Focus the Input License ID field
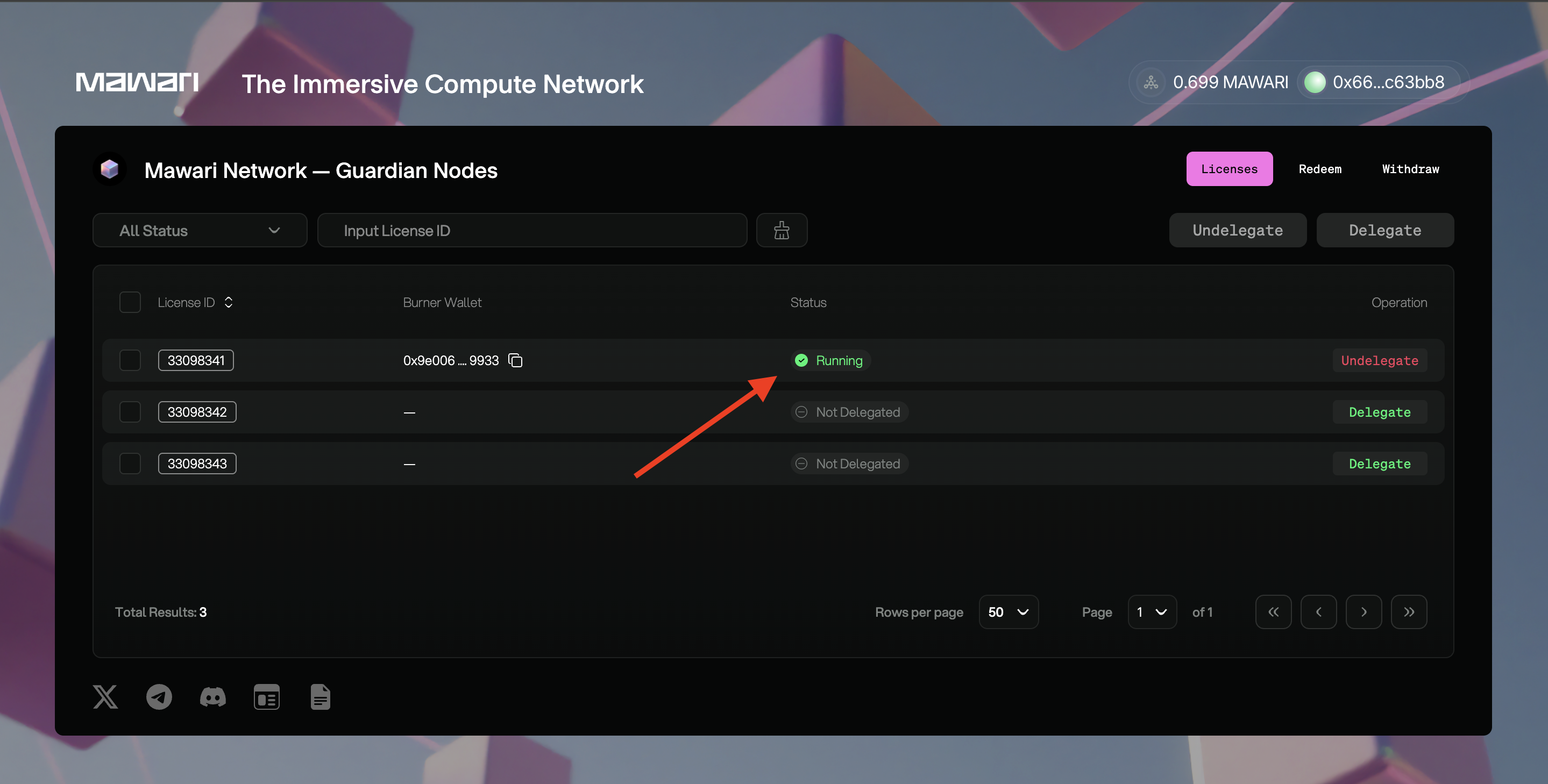The image size is (1548, 784). point(532,230)
